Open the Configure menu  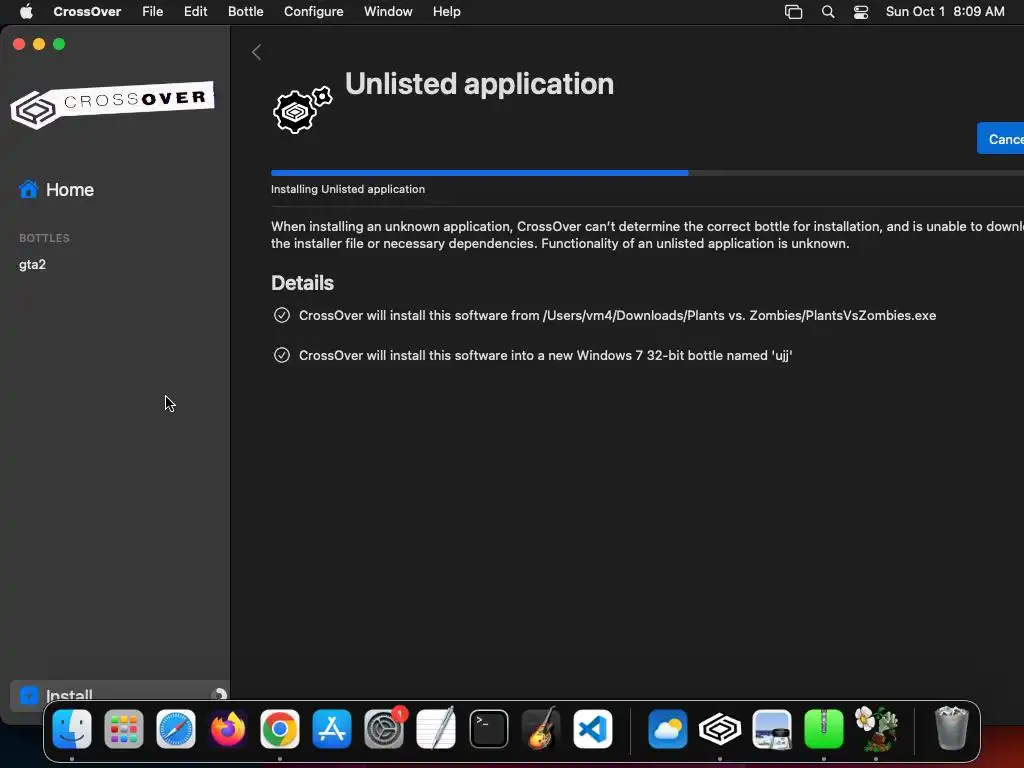point(313,12)
